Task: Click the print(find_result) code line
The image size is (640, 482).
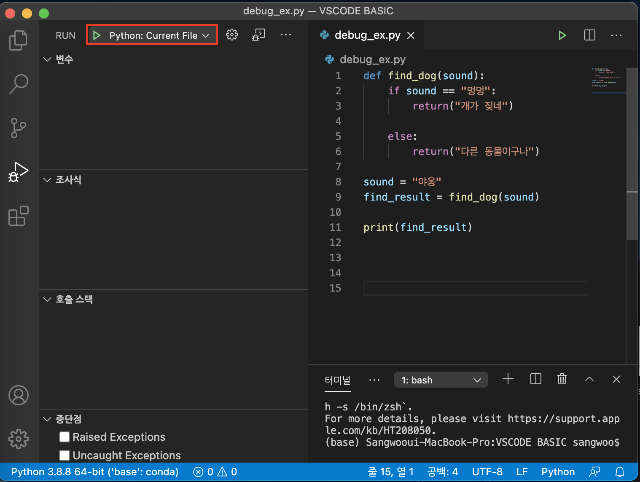Action: click(417, 227)
